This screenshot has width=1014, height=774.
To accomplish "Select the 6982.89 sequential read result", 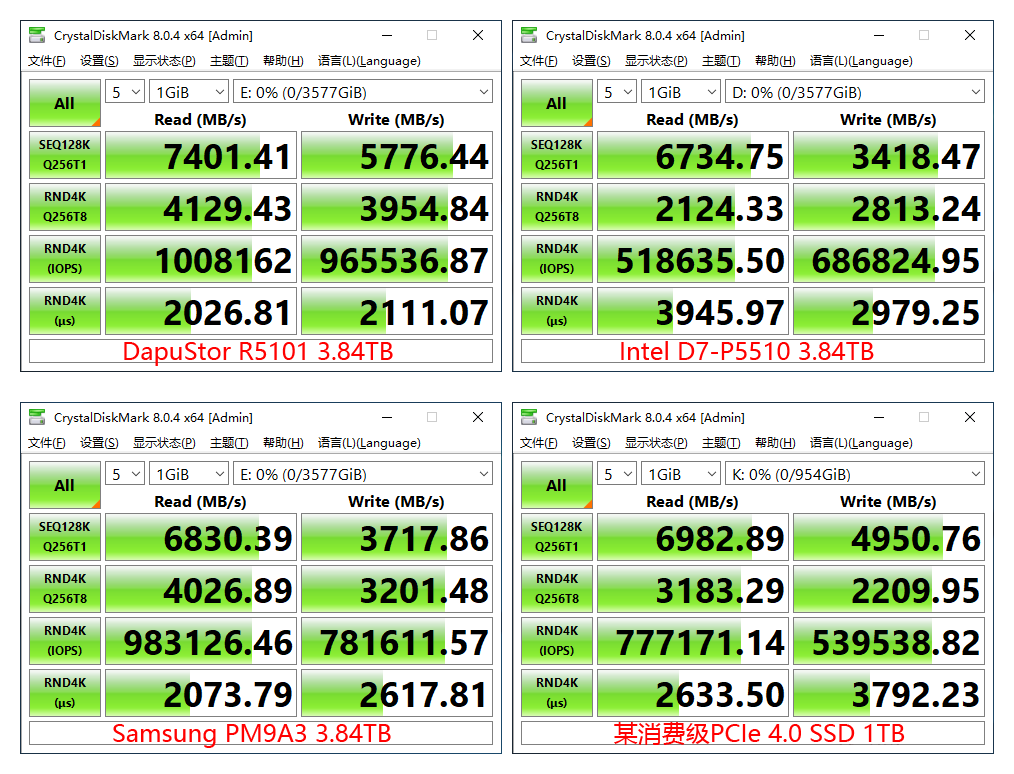I will click(x=693, y=537).
